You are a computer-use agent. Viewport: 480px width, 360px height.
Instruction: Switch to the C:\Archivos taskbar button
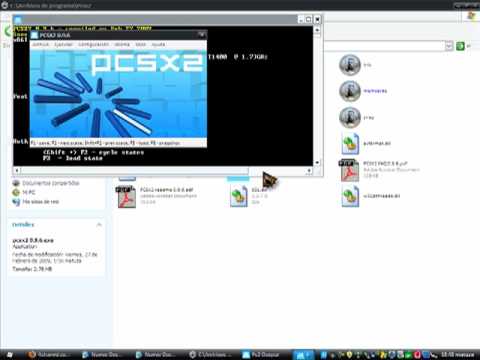pos(211,355)
